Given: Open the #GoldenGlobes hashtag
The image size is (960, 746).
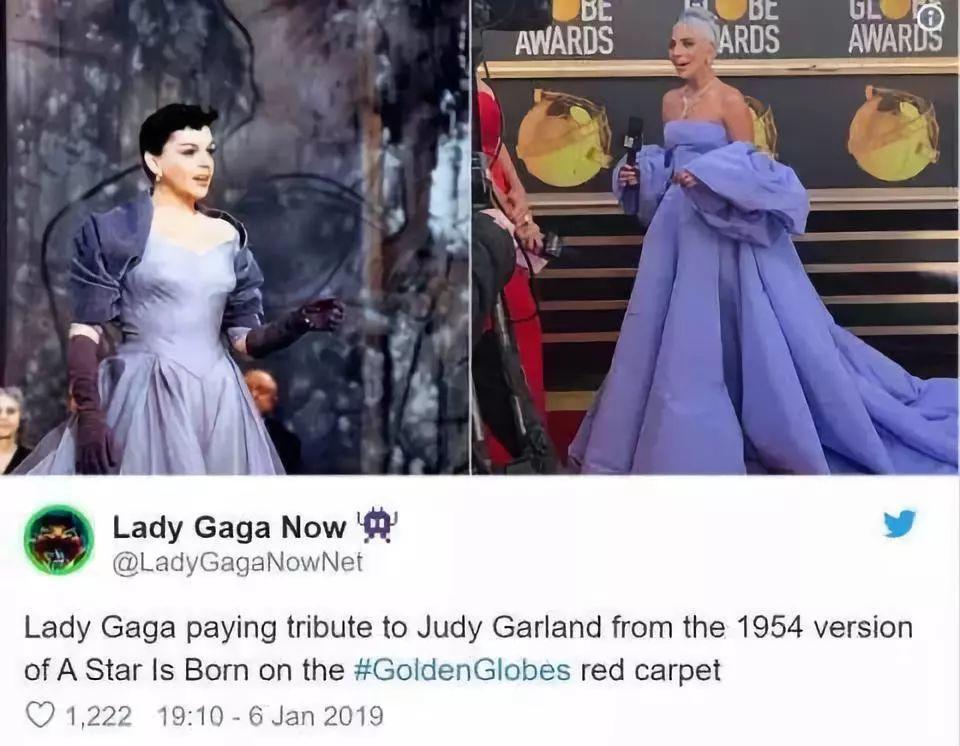Looking at the screenshot, I should [x=462, y=670].
